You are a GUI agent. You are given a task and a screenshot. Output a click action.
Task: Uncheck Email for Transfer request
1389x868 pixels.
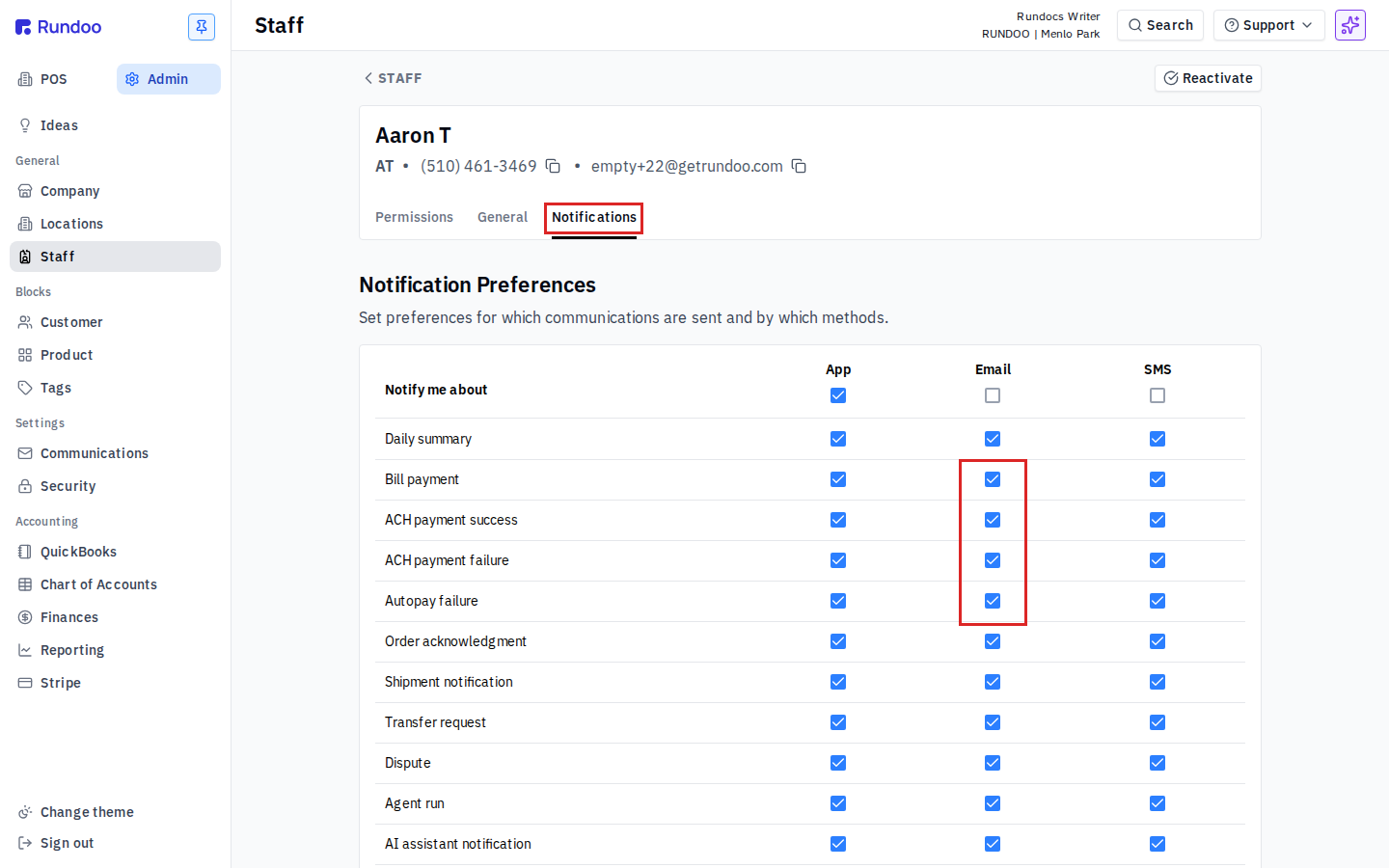(x=993, y=722)
